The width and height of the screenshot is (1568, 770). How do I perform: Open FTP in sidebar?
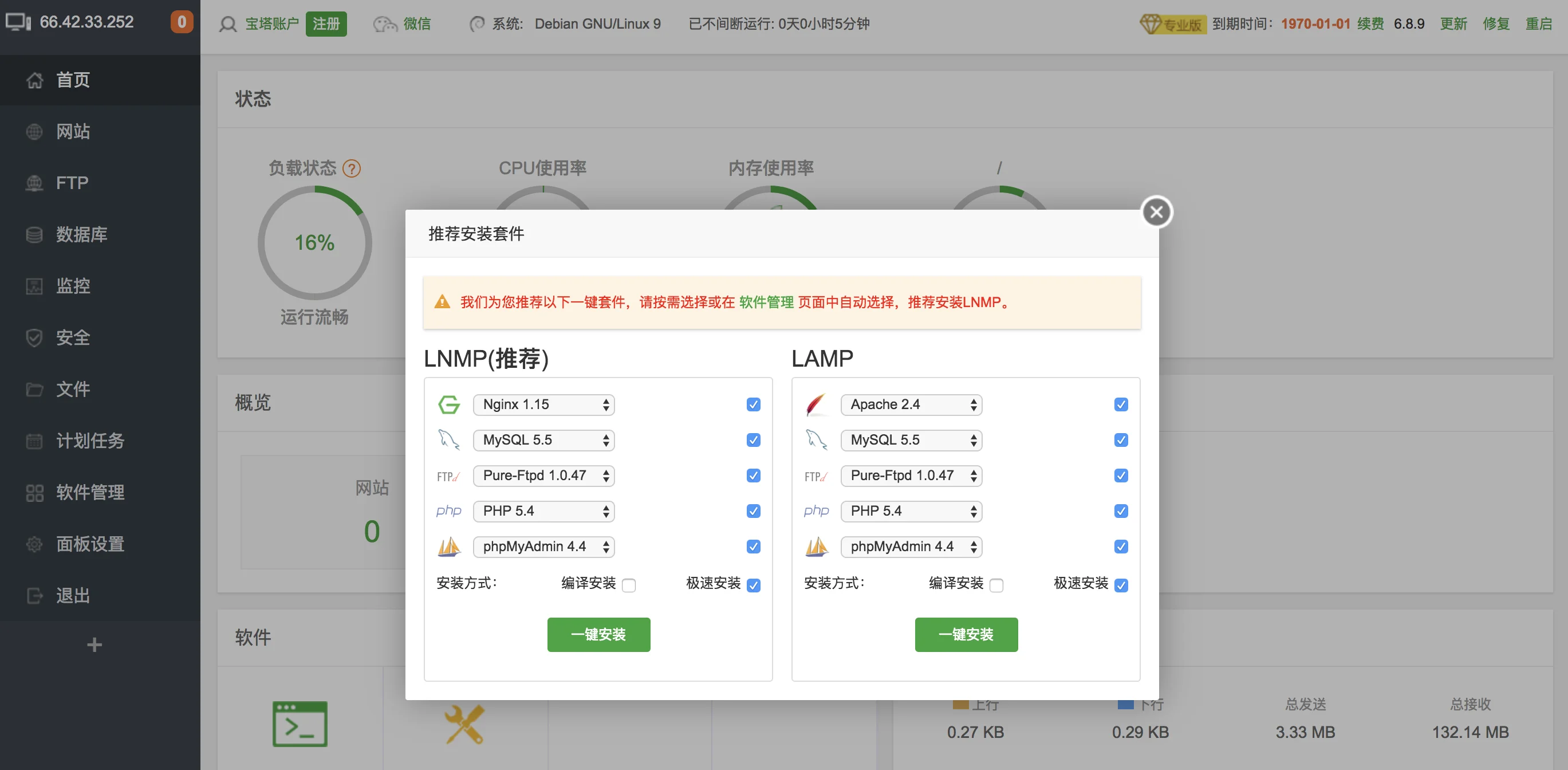(100, 183)
